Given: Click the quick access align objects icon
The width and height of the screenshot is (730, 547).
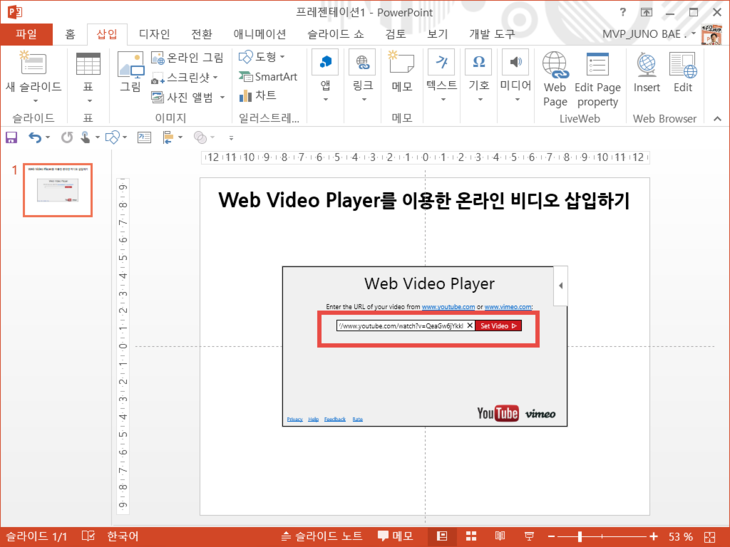Looking at the screenshot, I should pos(168,137).
